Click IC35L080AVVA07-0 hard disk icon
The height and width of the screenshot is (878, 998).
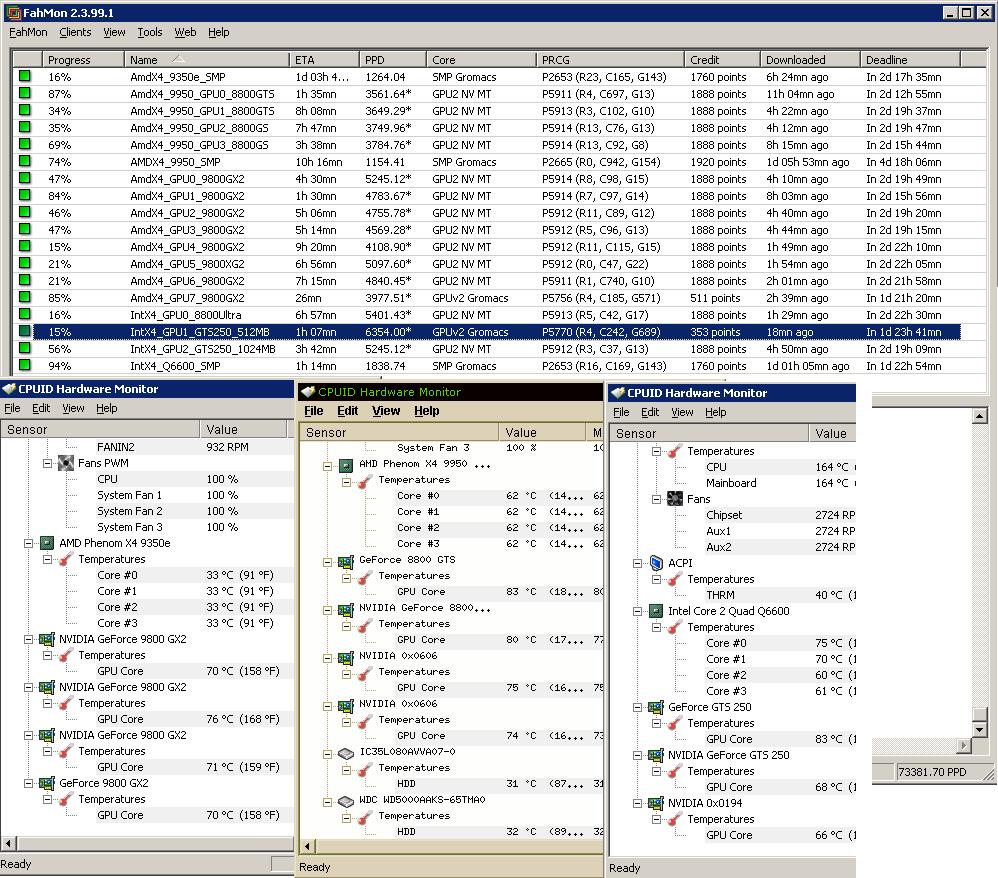tap(346, 753)
